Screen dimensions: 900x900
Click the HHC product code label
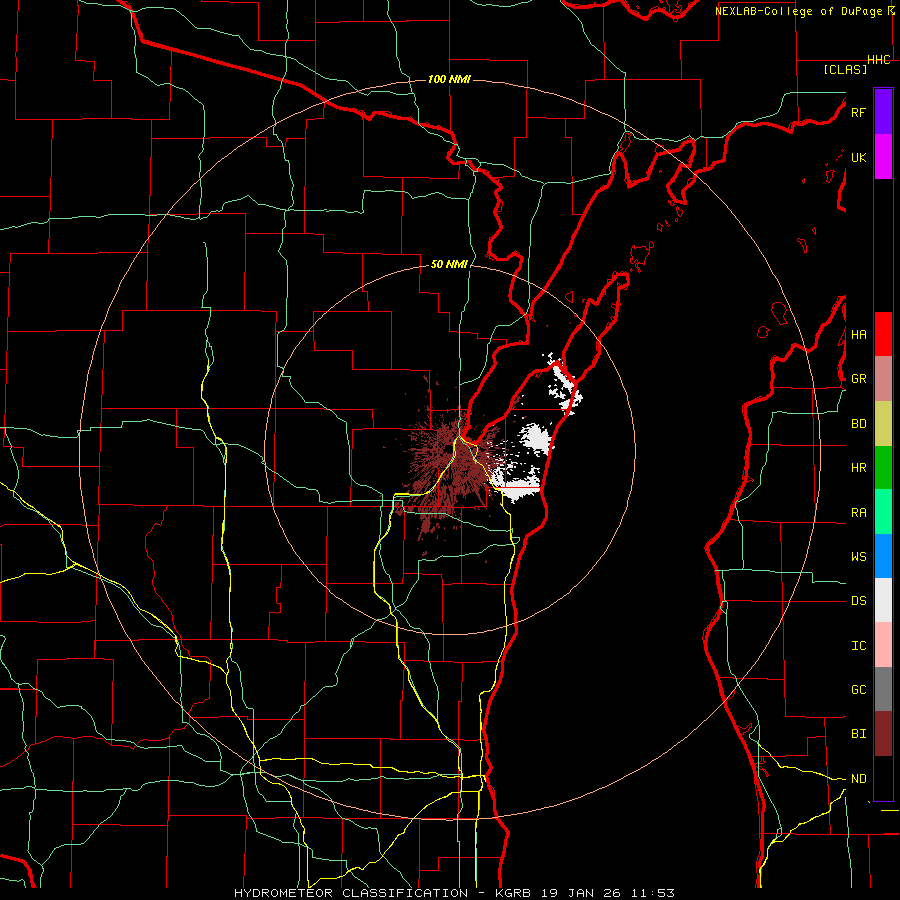pos(878,60)
